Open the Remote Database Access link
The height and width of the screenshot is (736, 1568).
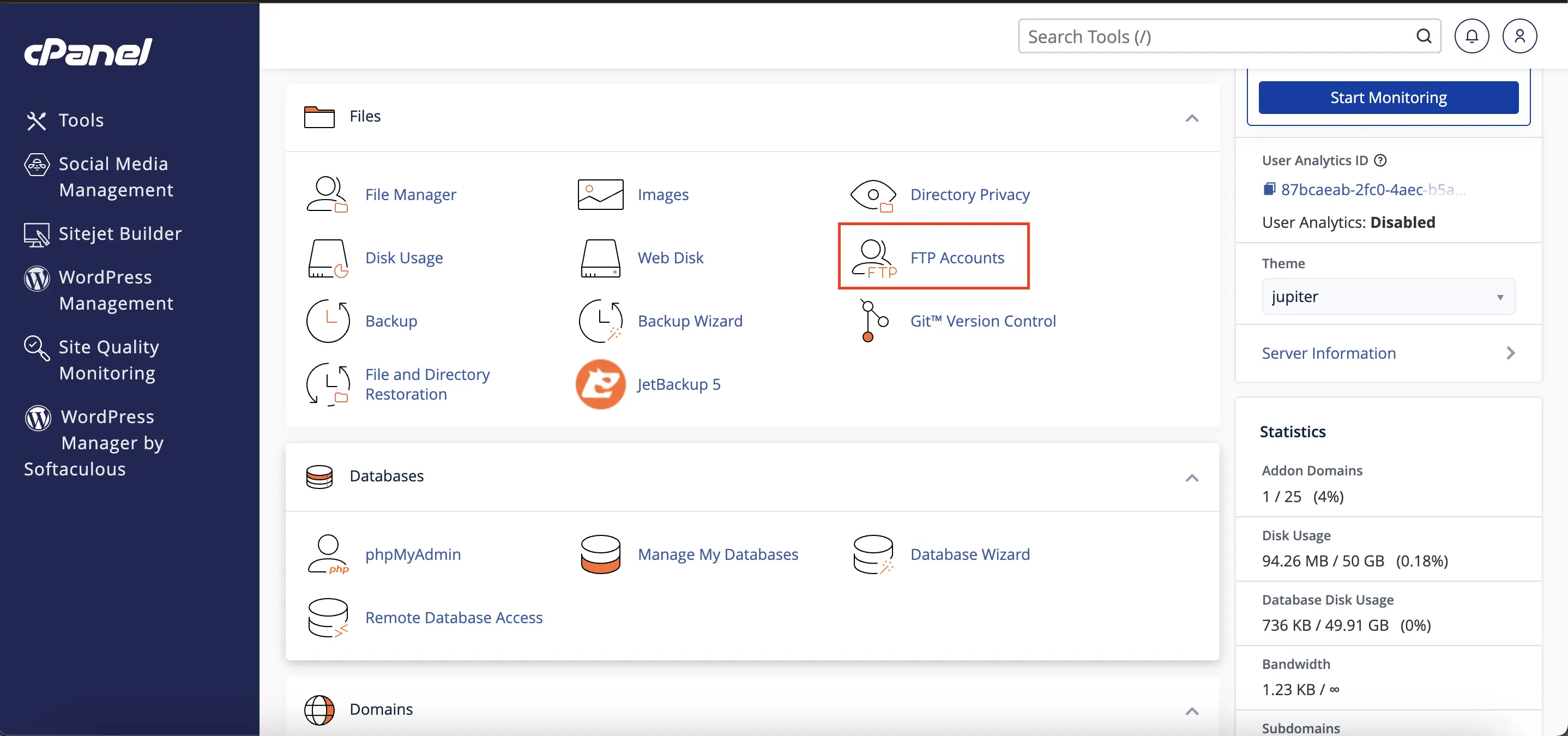pos(454,617)
